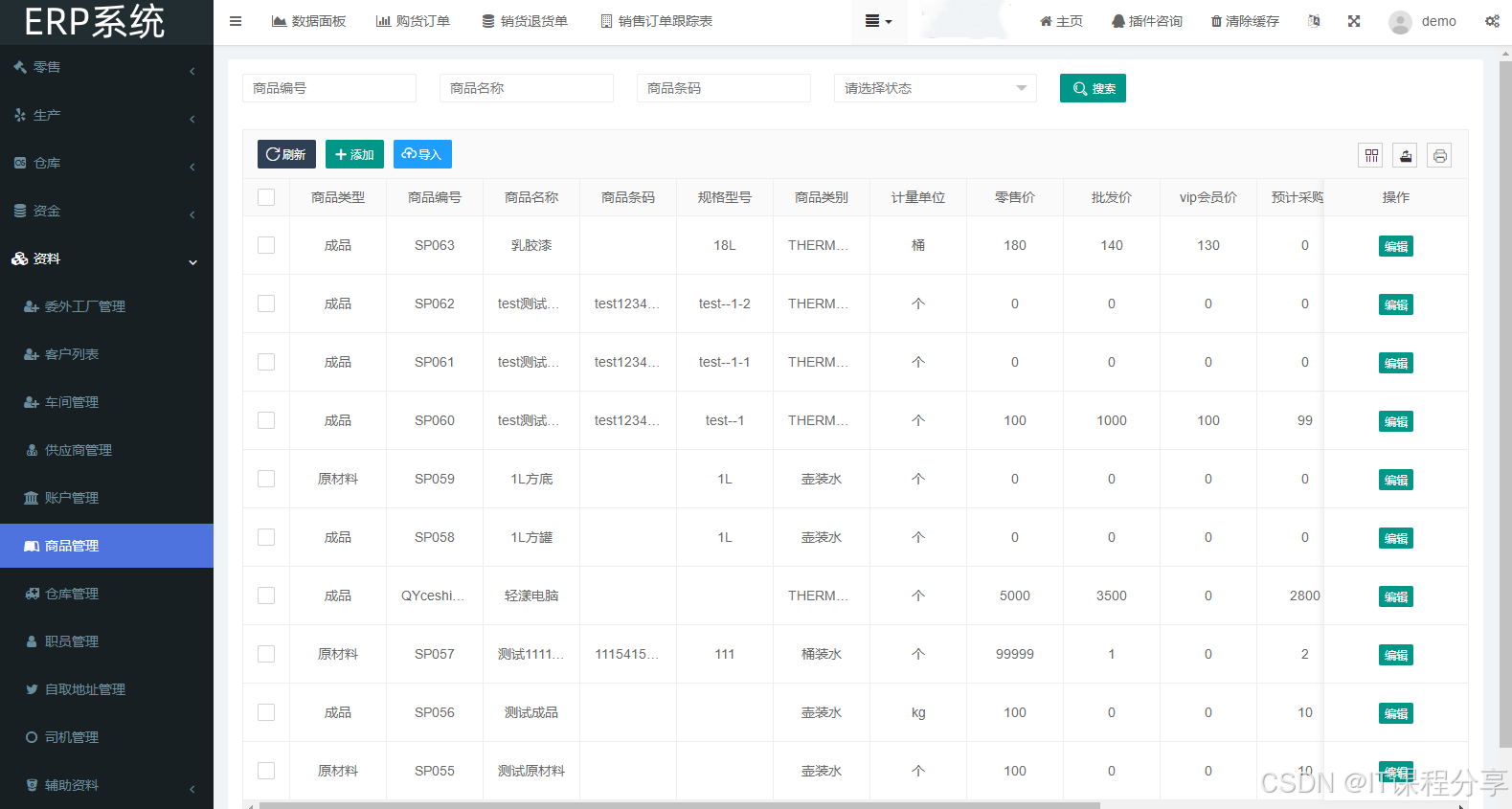Toggle the fullscreen expand icon
Screen dimensions: 1512x809
(x=1354, y=21)
